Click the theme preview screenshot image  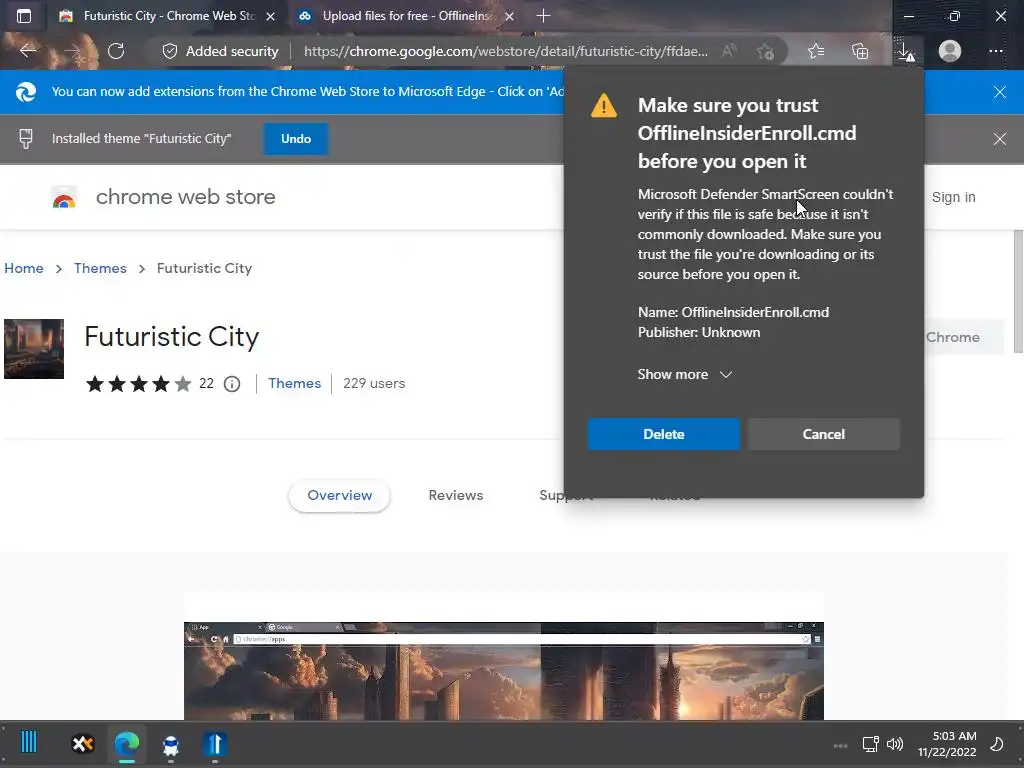pyautogui.click(x=504, y=671)
